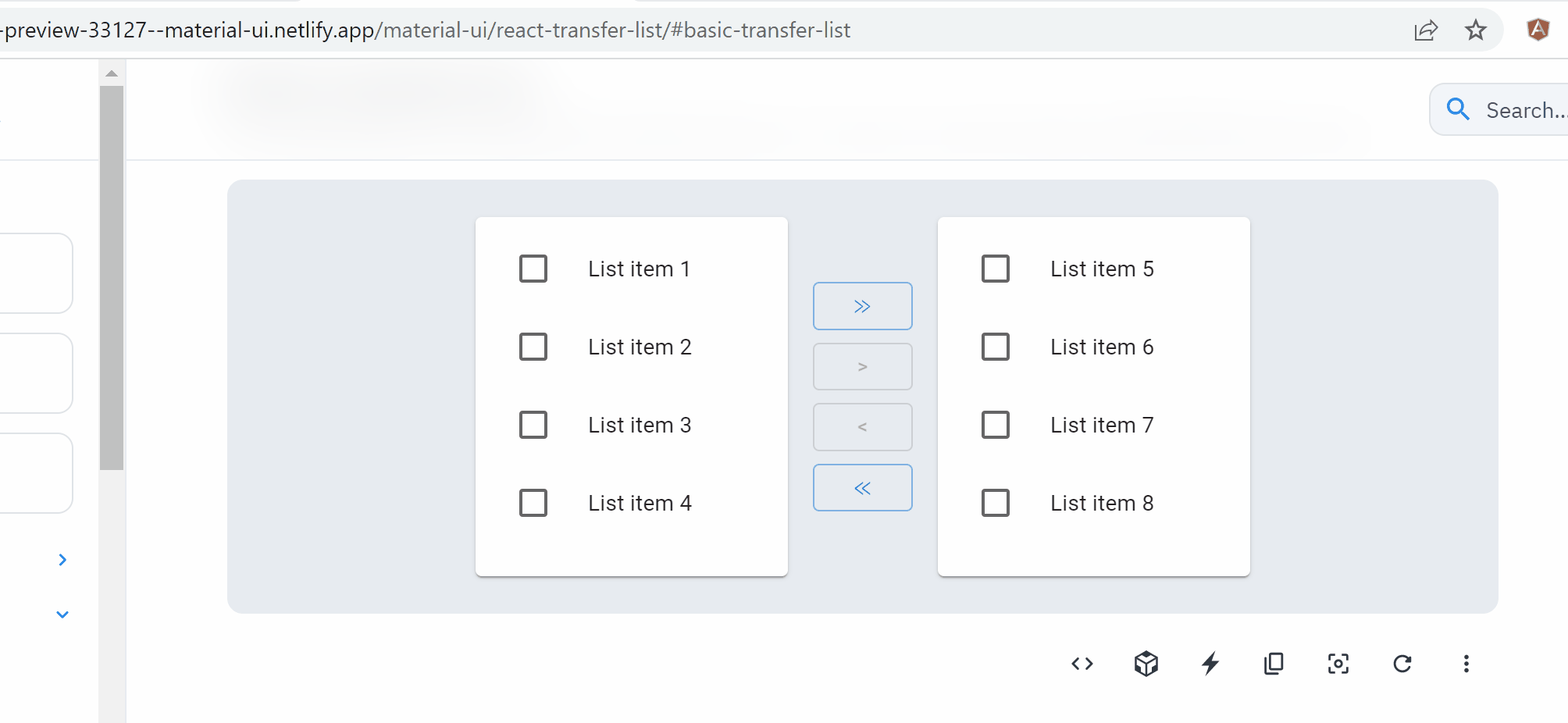Move all items left with double arrow

tap(862, 487)
